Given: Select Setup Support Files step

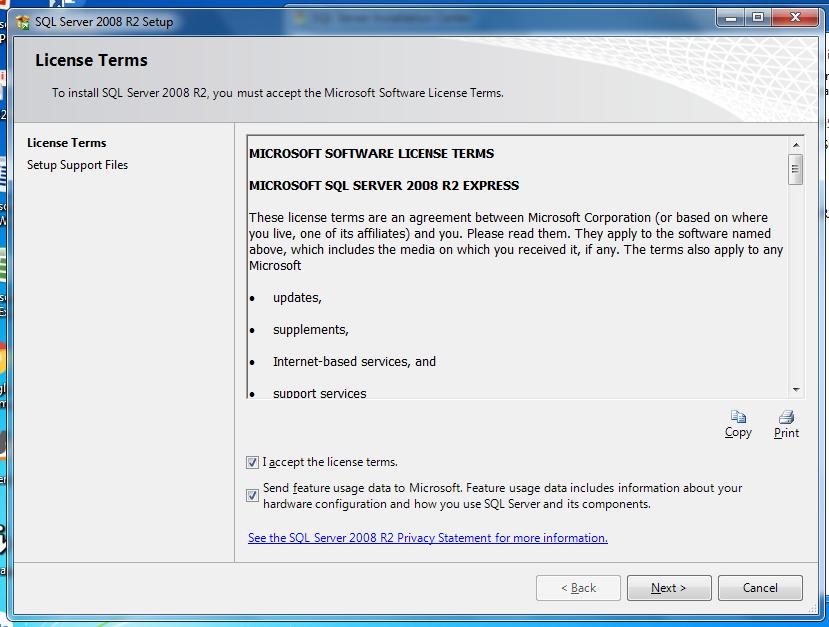Looking at the screenshot, I should point(77,165).
